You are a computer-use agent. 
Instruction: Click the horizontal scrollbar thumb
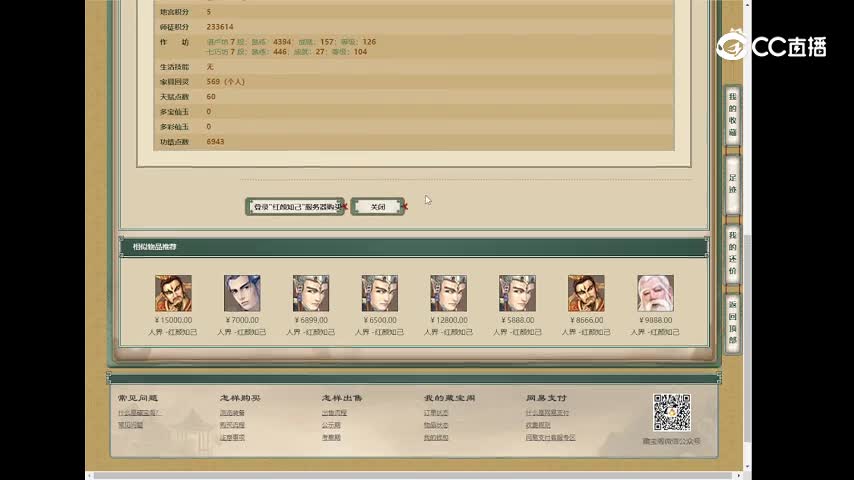pos(414,476)
